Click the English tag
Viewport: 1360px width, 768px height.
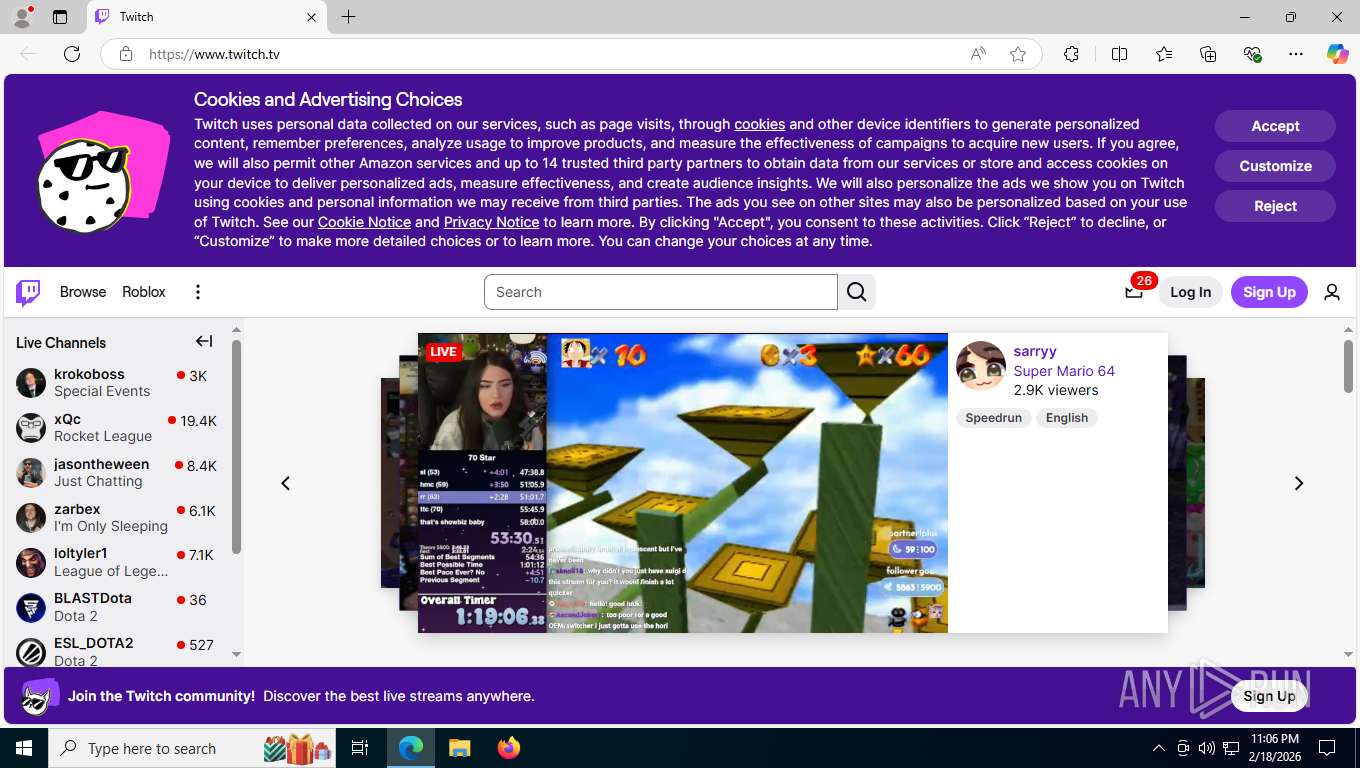point(1067,418)
